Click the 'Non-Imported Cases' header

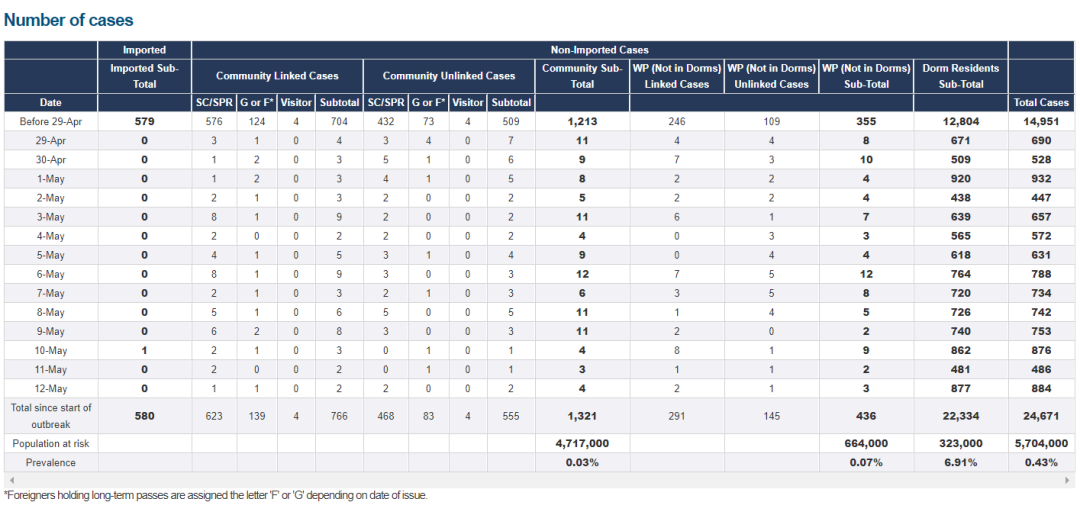click(x=599, y=49)
